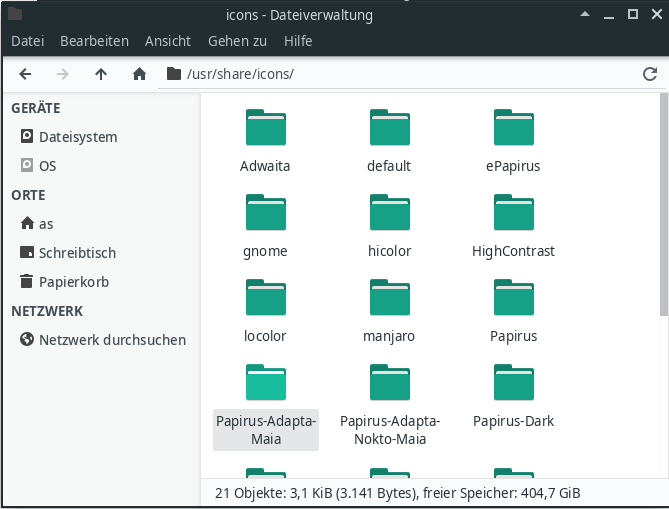Select the gnome folder icon

[x=266, y=212]
